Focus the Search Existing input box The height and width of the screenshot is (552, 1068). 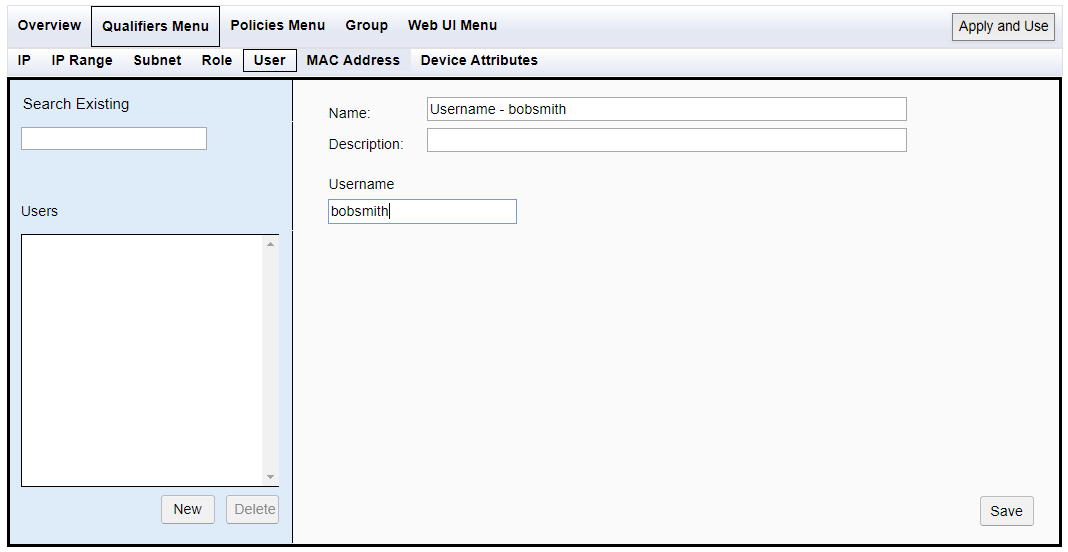click(114, 138)
